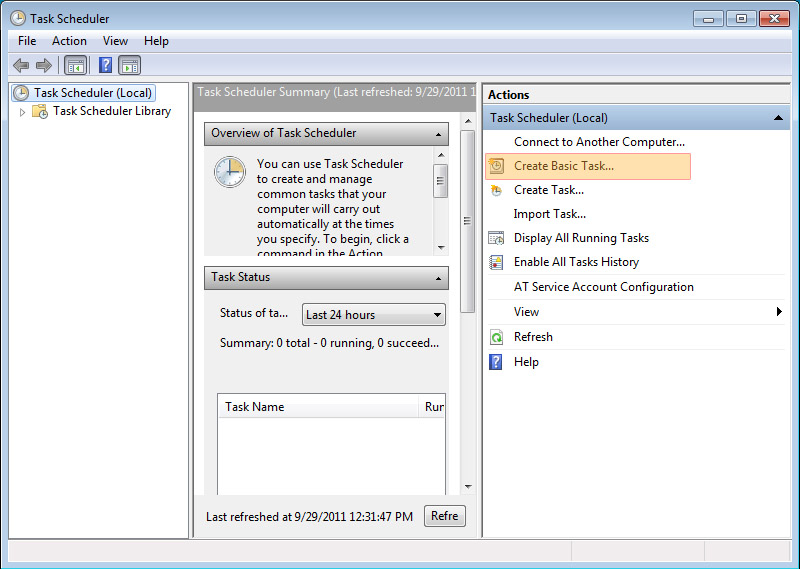The image size is (800, 569).
Task: Toggle the Show/Hide Console Tree toolbar icon
Action: 76,65
